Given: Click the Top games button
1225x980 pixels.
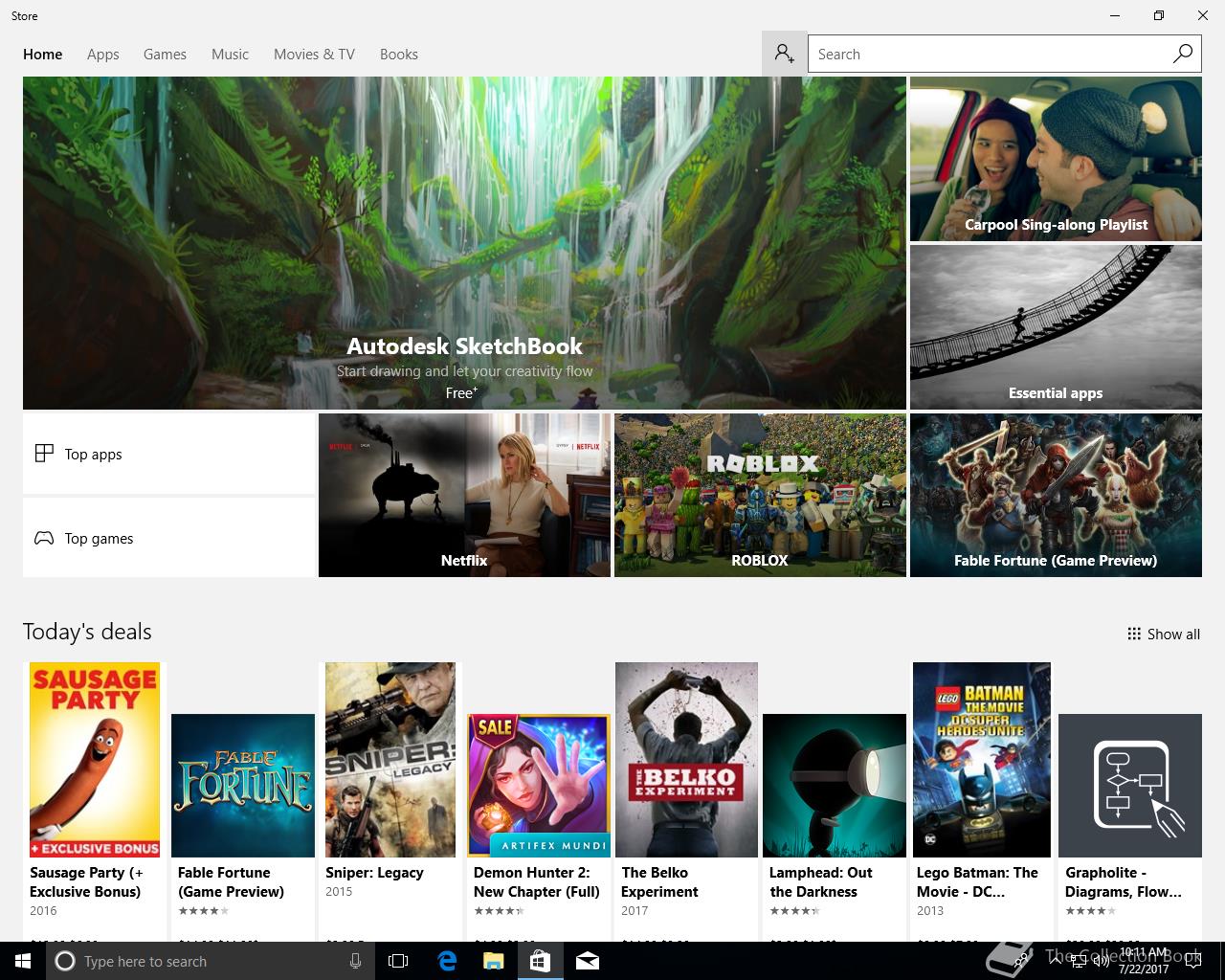Looking at the screenshot, I should coord(168,538).
